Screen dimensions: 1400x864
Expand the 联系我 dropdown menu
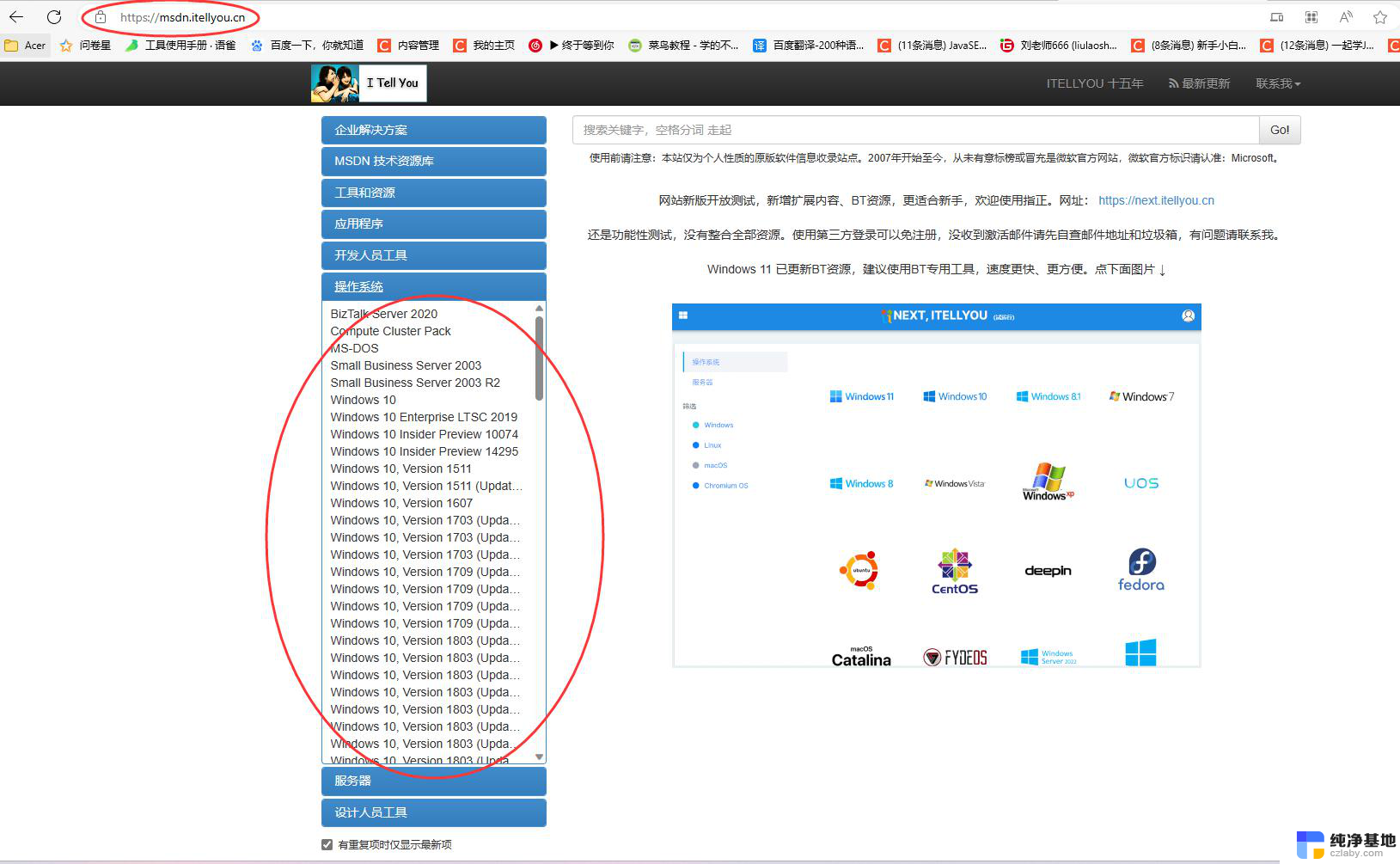[x=1278, y=83]
